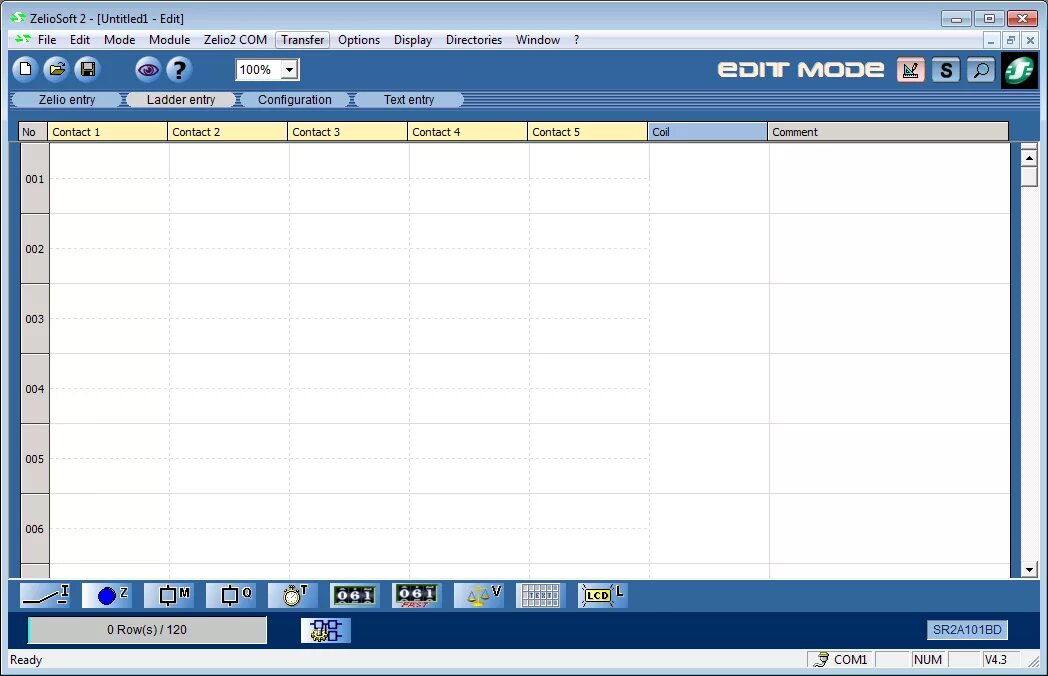Select the counter comparators V scales icon

point(479,595)
